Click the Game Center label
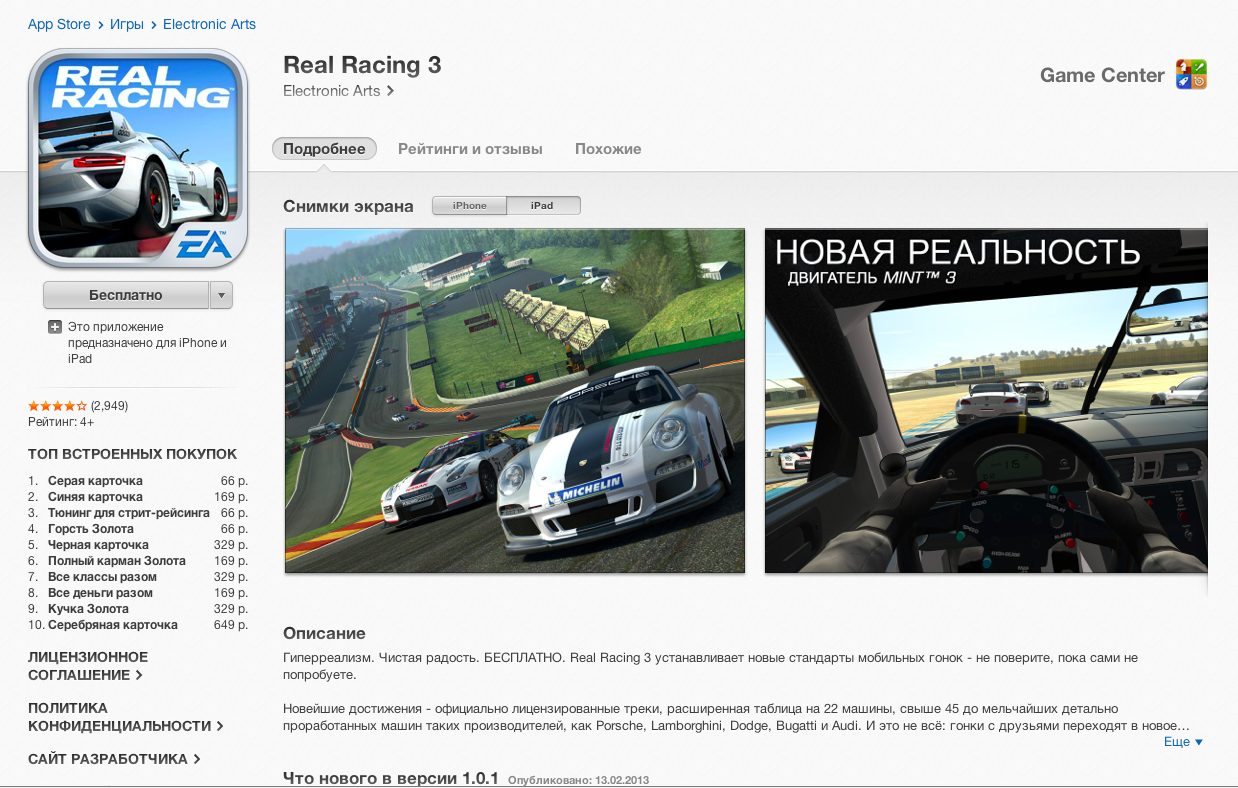The image size is (1238, 788). tap(1102, 75)
